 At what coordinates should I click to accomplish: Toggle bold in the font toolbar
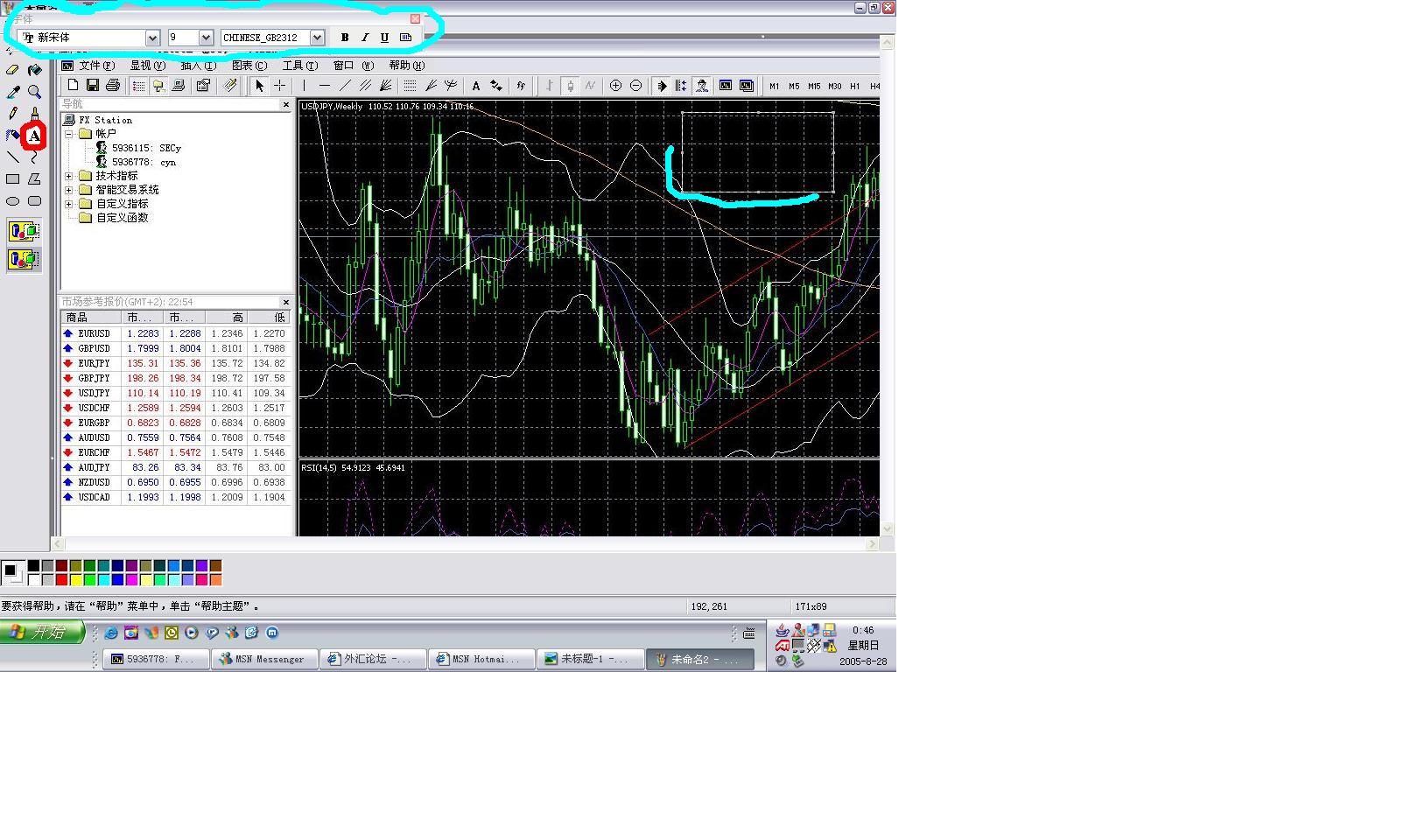coord(345,38)
